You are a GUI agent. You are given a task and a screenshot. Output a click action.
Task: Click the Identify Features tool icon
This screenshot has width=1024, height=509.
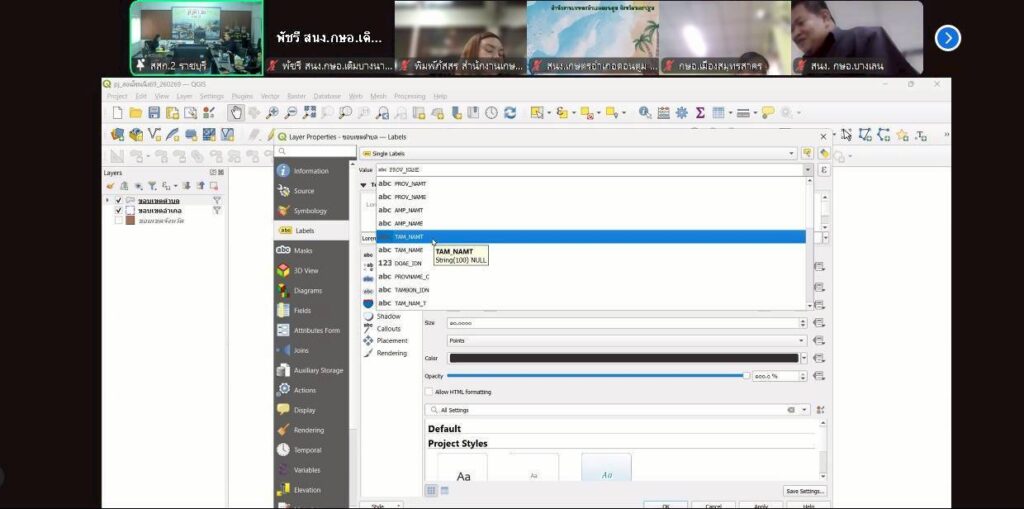click(645, 113)
